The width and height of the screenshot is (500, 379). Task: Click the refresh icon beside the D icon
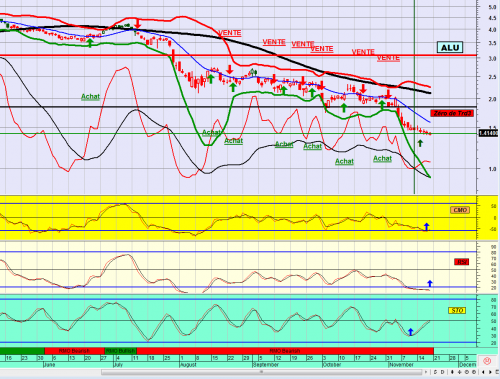point(435,372)
